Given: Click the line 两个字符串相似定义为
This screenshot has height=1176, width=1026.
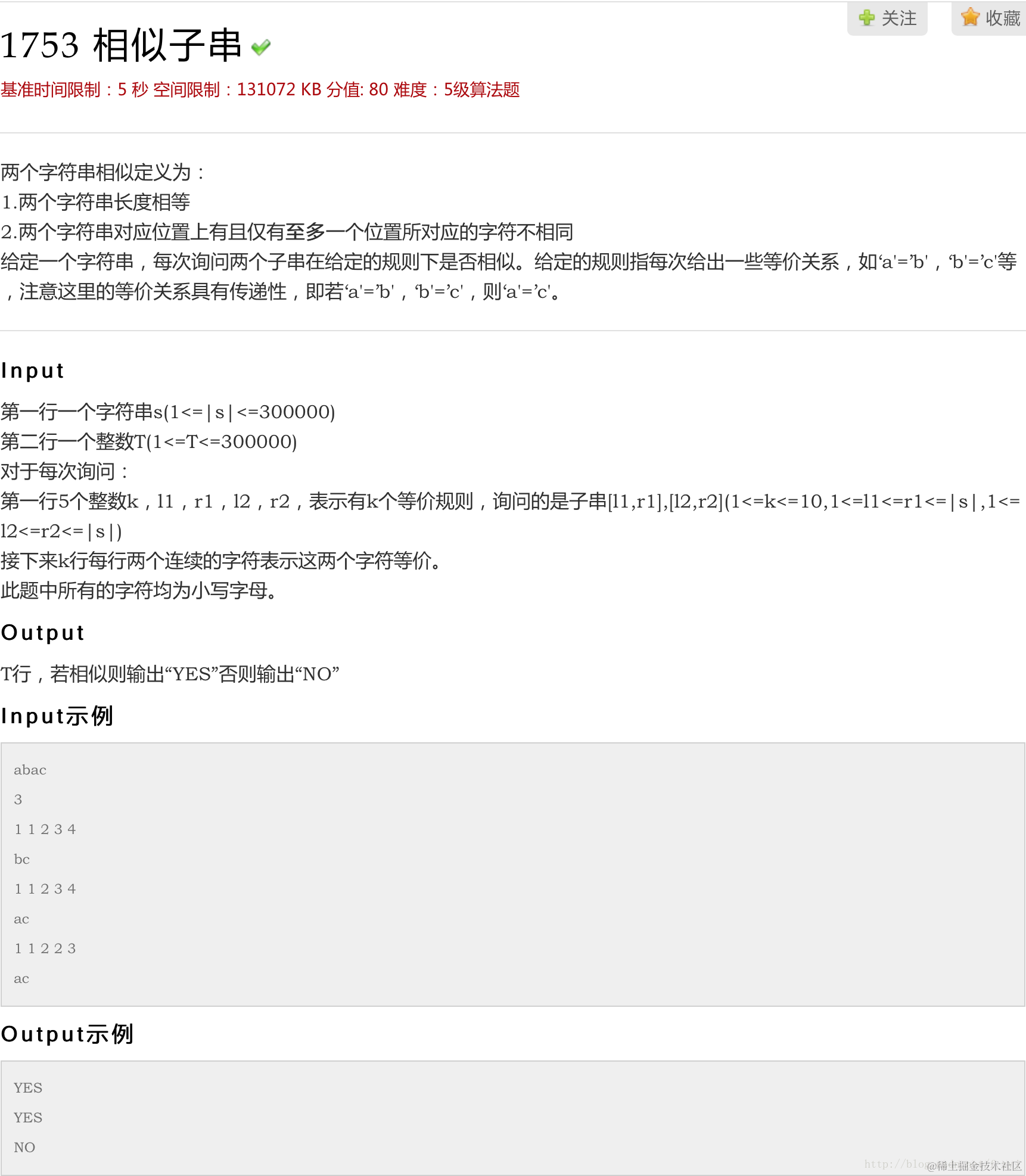Looking at the screenshot, I should pos(102,173).
